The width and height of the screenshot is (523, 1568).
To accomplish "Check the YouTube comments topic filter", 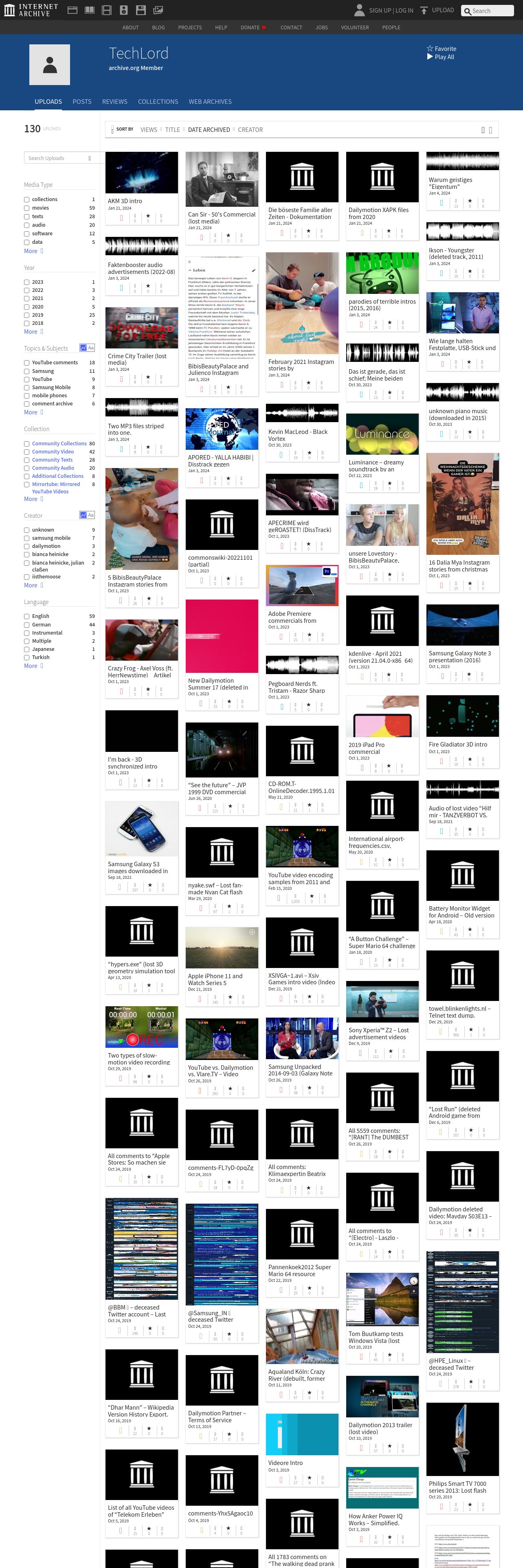I will (27, 363).
